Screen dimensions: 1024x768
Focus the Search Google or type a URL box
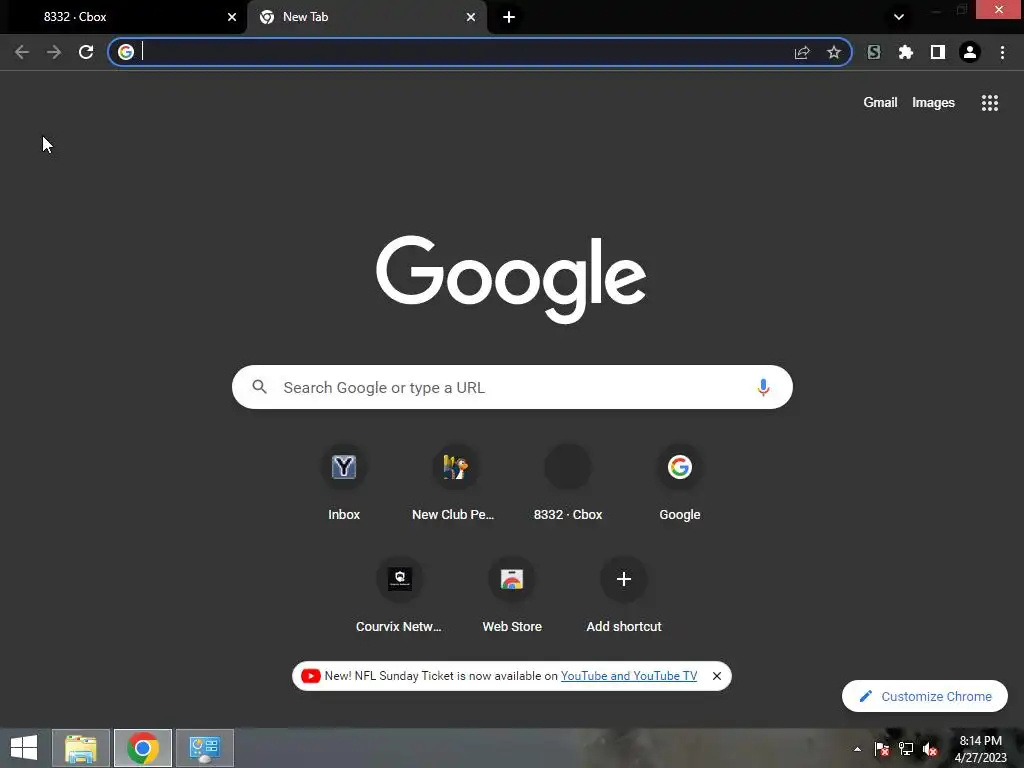(x=512, y=387)
